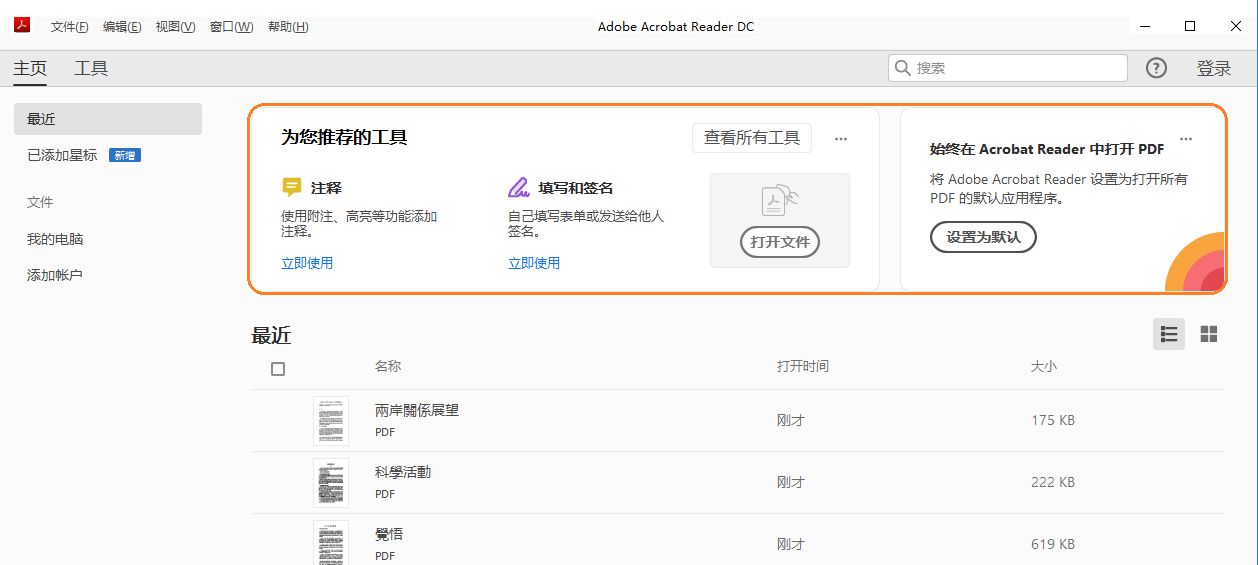Open the 帮助(H) menu
Viewport: 1258px width, 565px height.
coord(288,27)
